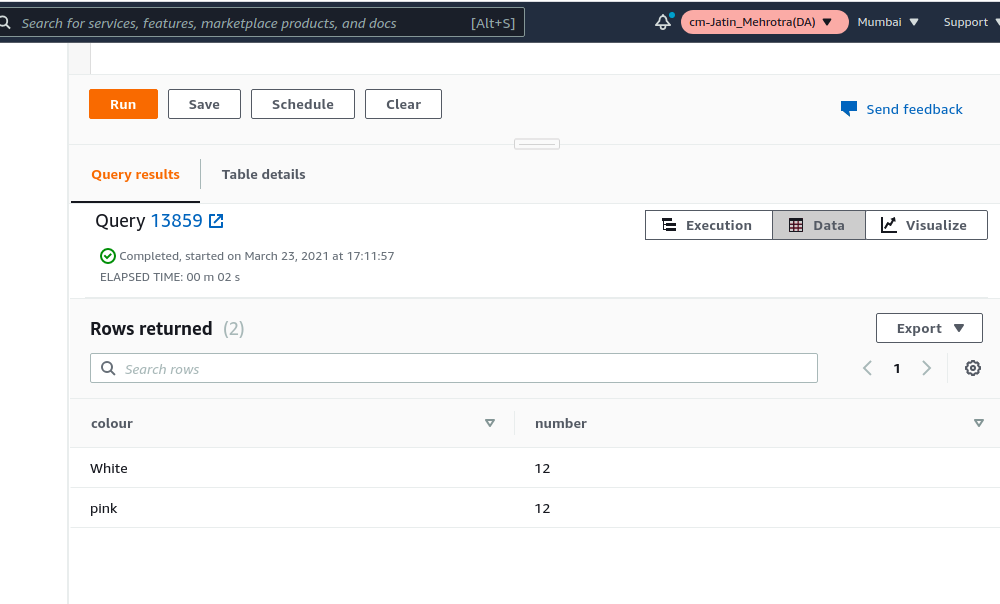The height and width of the screenshot is (604, 1000).
Task: Run the query
Action: 123,104
